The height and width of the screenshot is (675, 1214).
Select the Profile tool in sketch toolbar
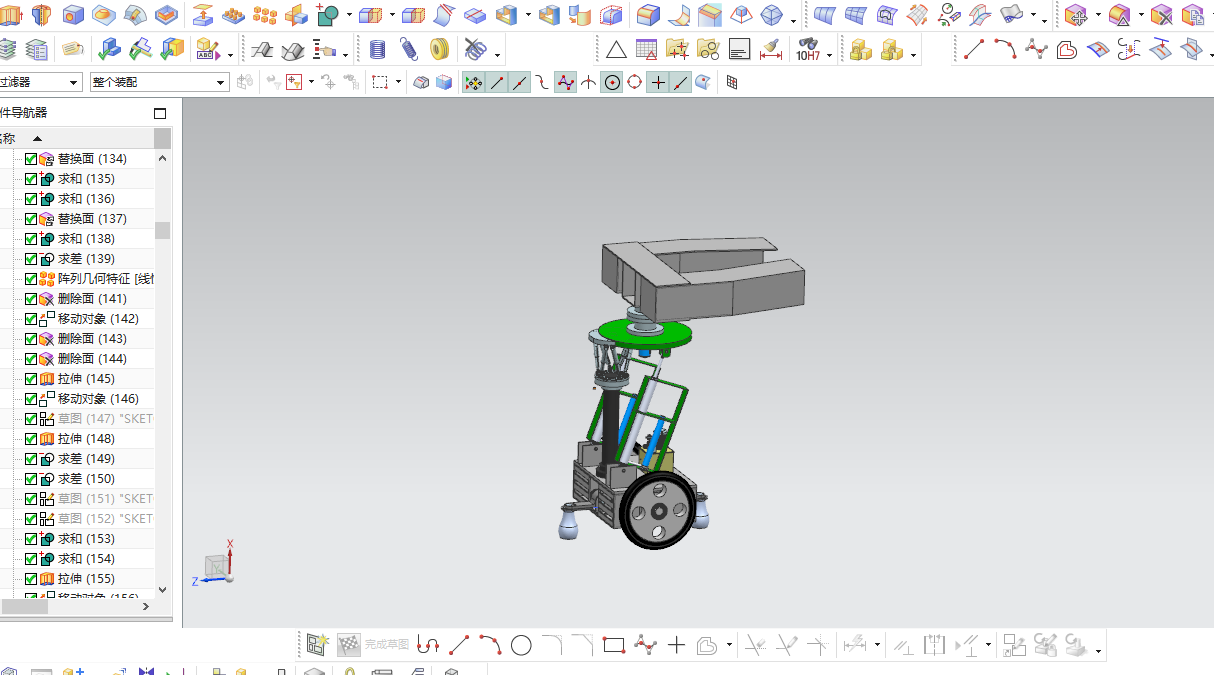[x=428, y=645]
